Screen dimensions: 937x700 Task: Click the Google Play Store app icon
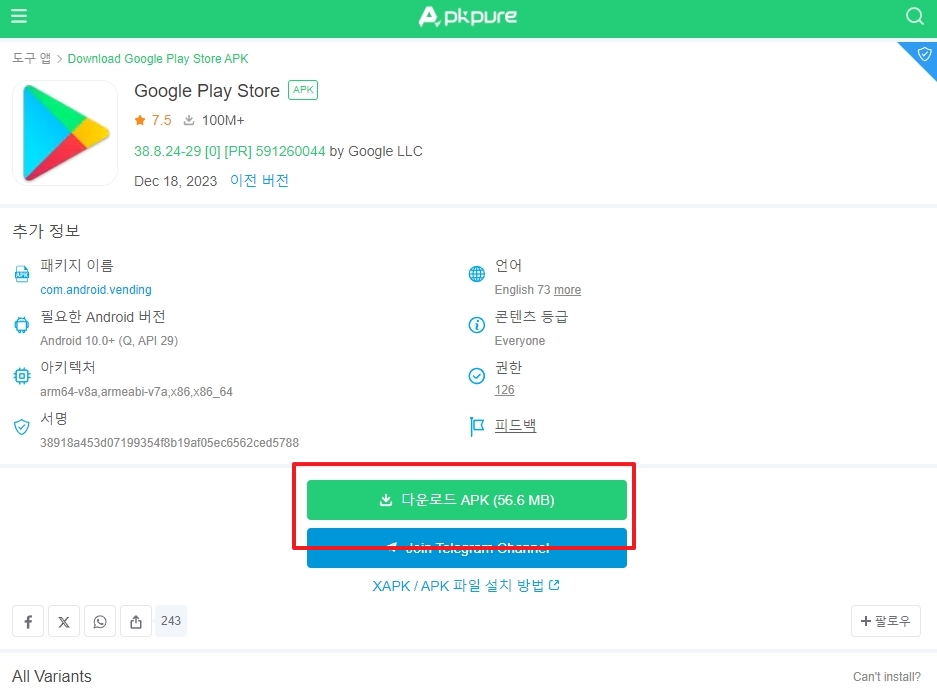65,133
